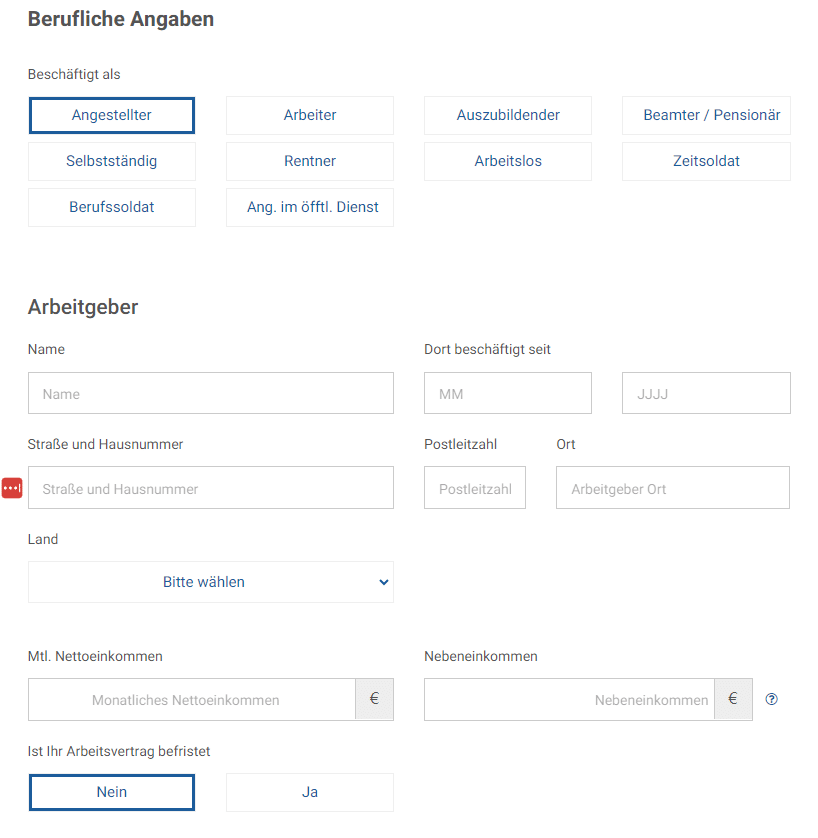The height and width of the screenshot is (838, 818).
Task: Click the Euro symbol beside Nebeneinkommen
Action: (733, 699)
